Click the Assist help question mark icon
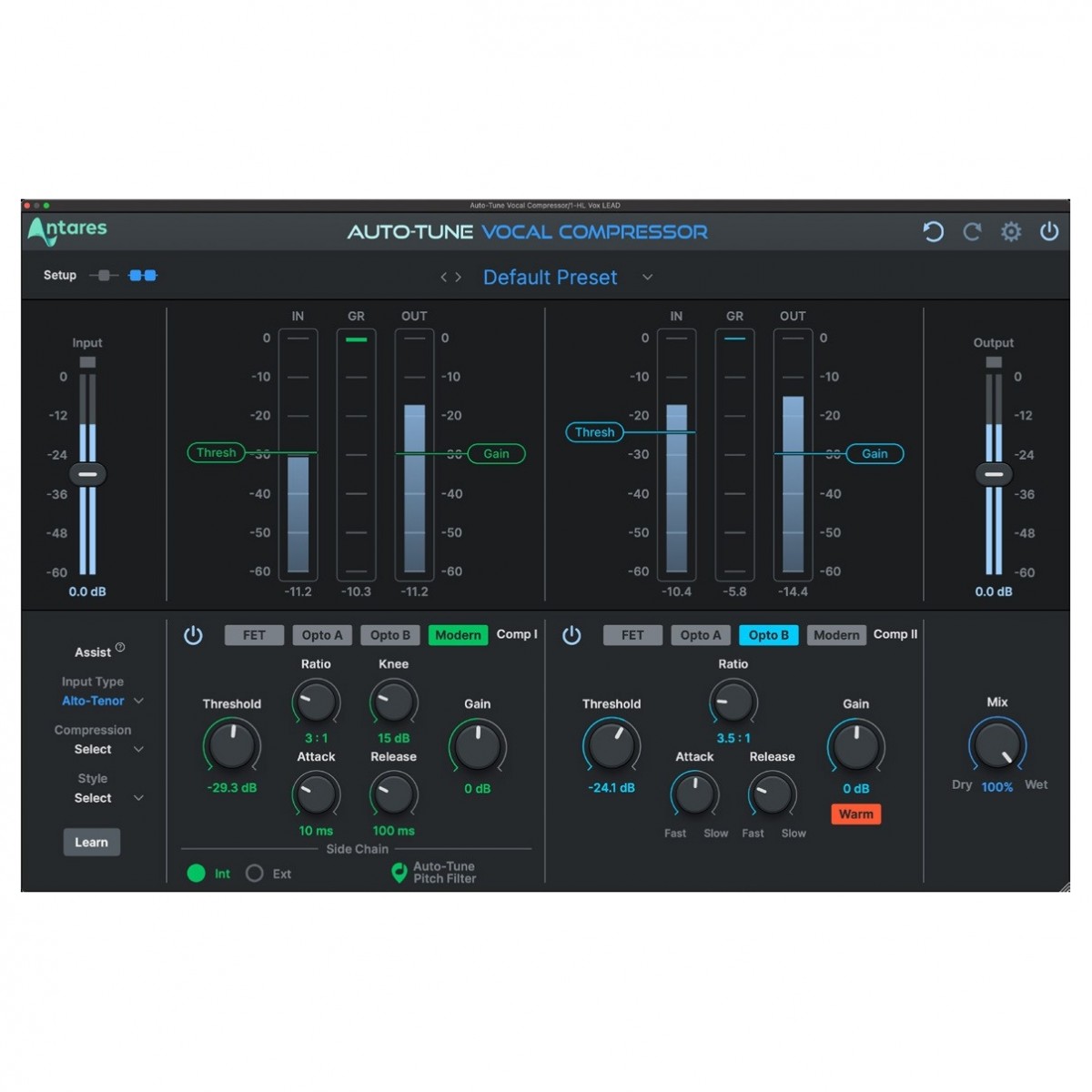The width and height of the screenshot is (1092, 1092). click(x=120, y=647)
